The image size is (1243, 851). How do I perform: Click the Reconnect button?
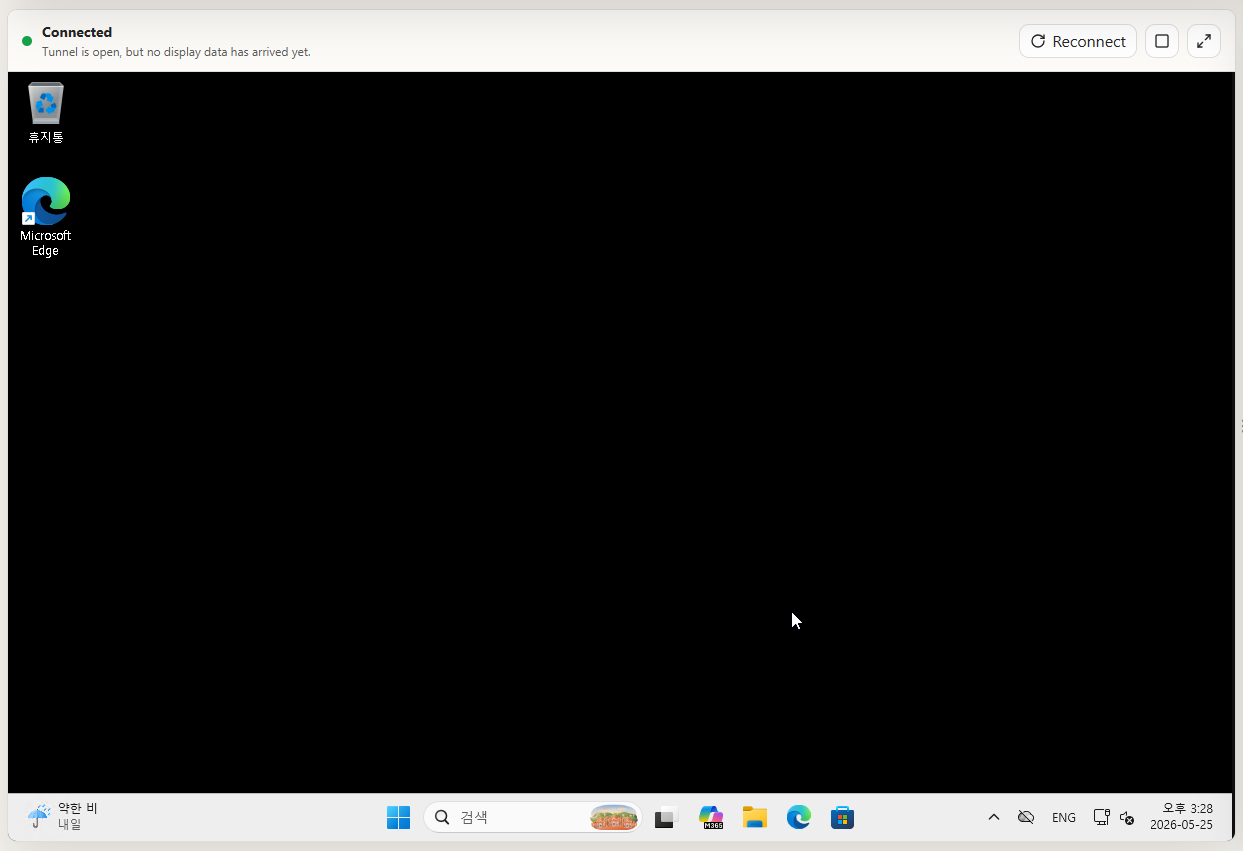pyautogui.click(x=1077, y=41)
